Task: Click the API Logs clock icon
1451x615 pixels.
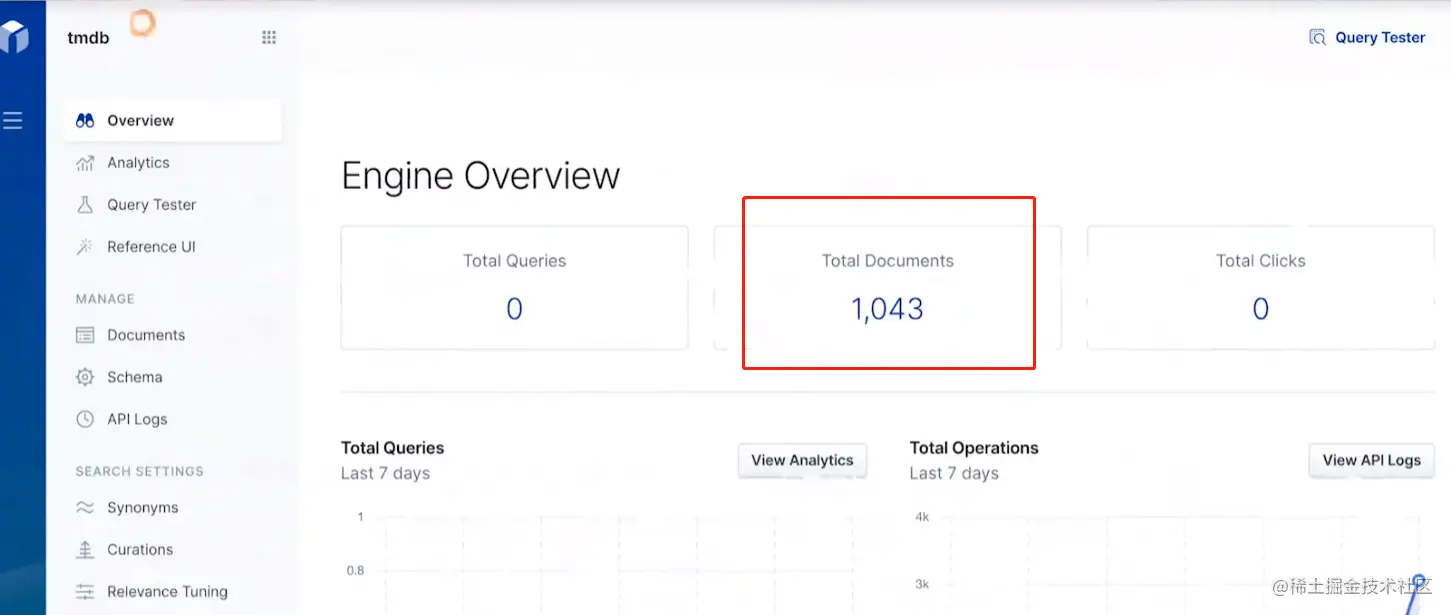Action: point(85,419)
